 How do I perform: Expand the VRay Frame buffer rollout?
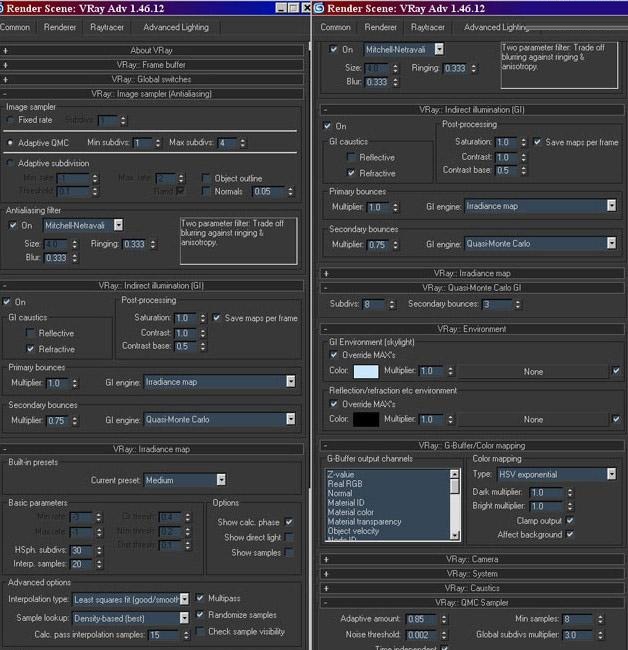[152, 65]
